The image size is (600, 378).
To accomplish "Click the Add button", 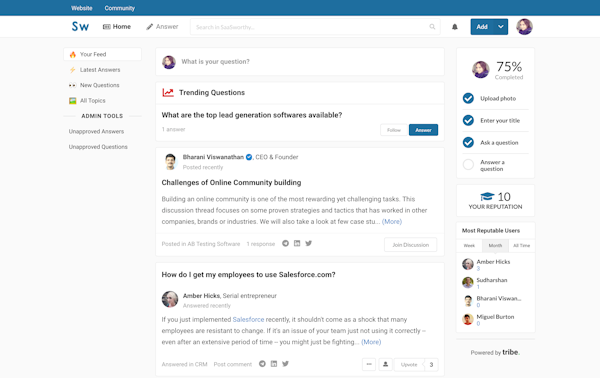I will coord(482,27).
